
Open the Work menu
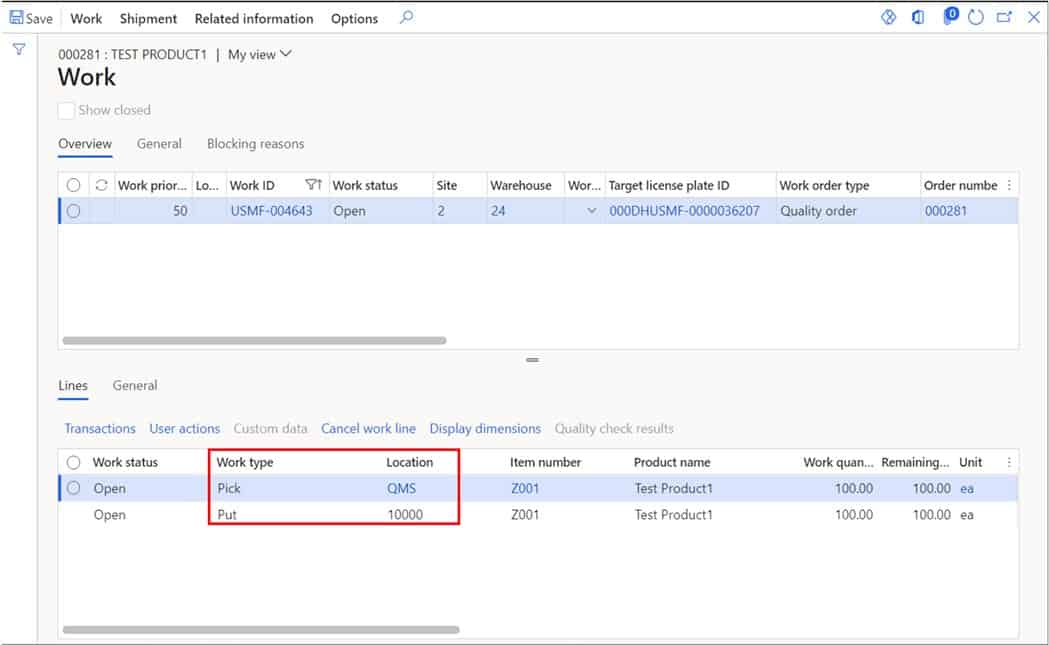coord(86,19)
